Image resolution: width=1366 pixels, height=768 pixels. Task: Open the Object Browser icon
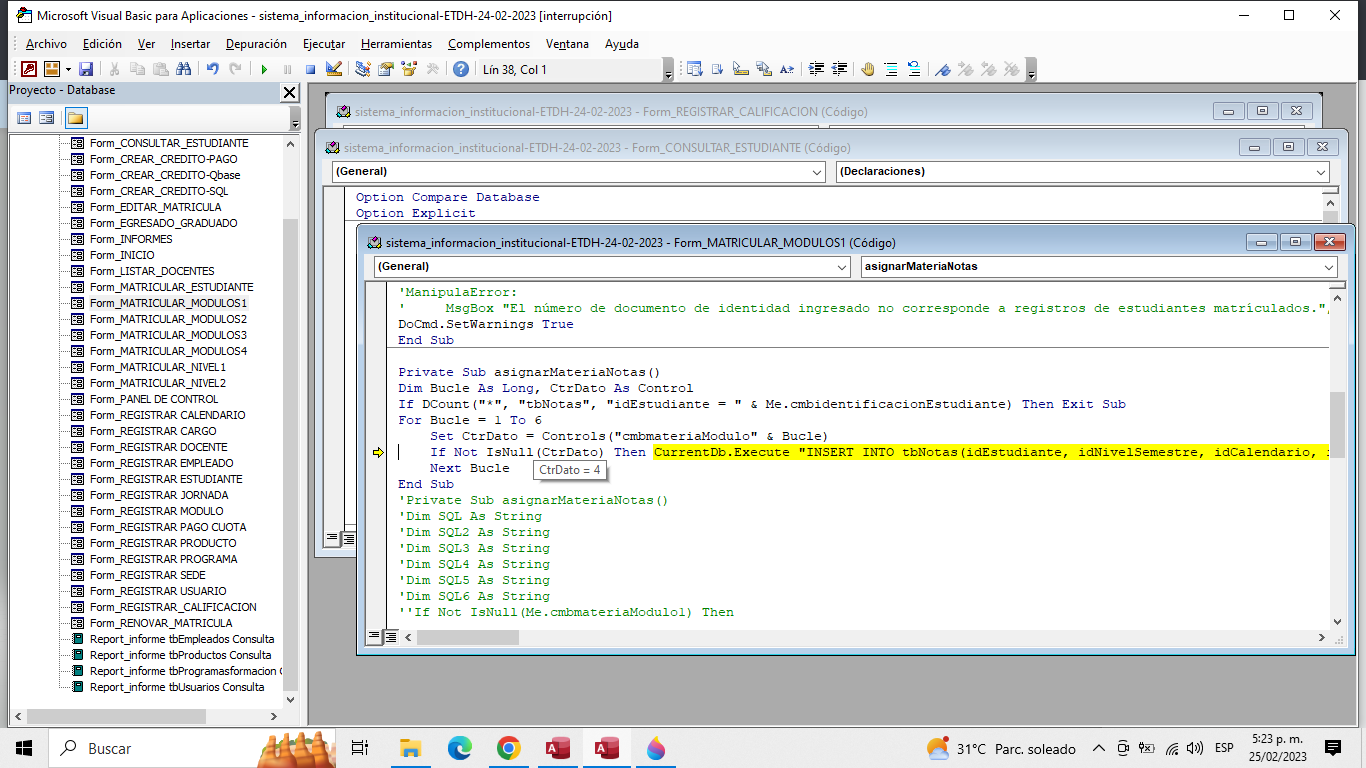tap(409, 69)
